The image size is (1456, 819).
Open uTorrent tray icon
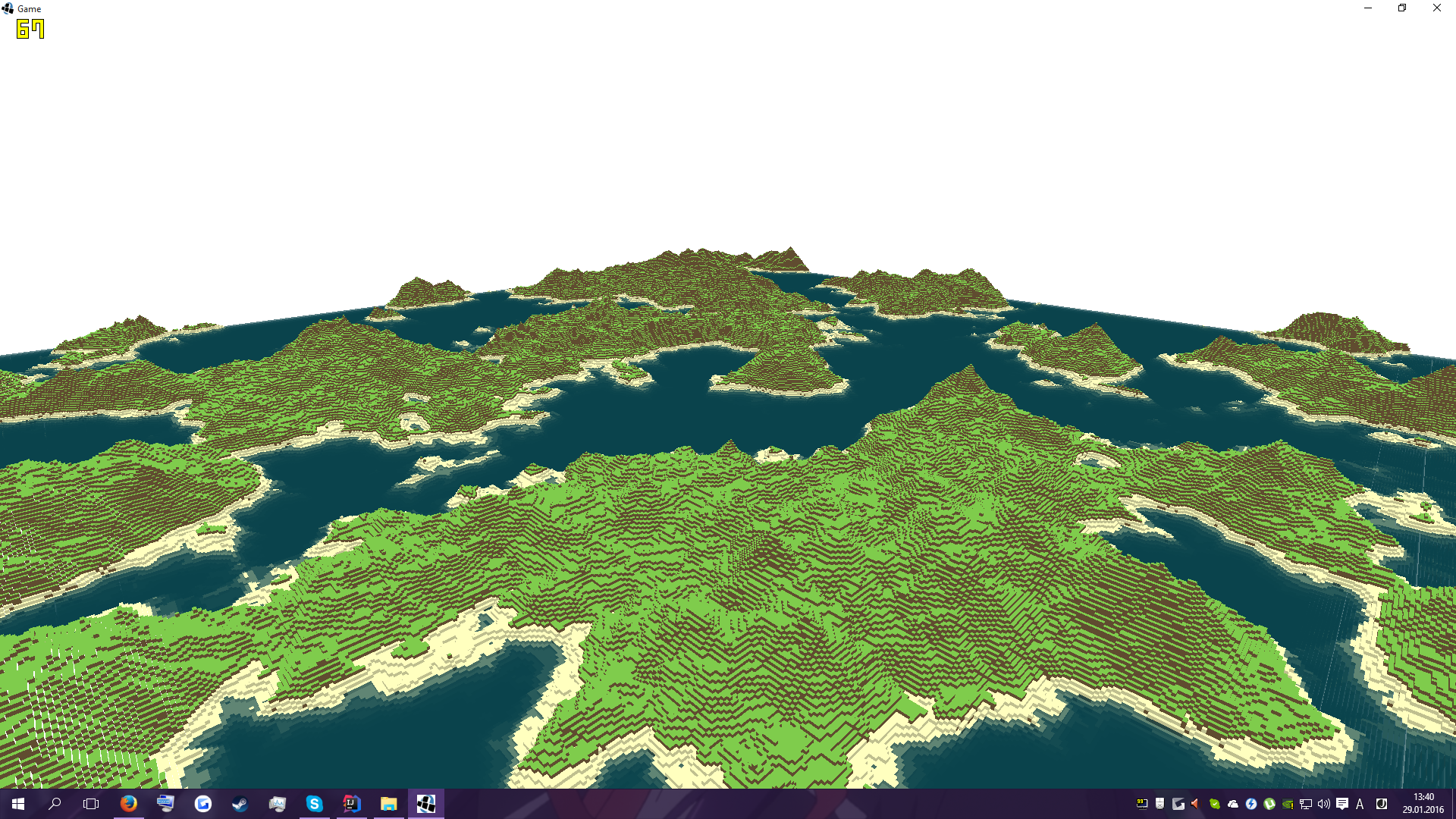1269,804
